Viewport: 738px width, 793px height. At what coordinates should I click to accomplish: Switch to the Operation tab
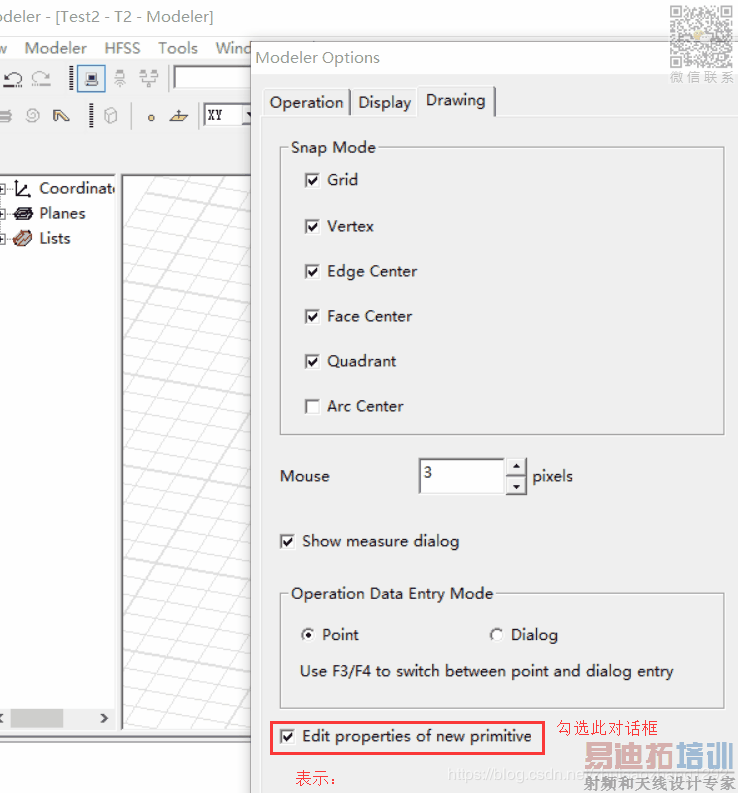[x=307, y=103]
